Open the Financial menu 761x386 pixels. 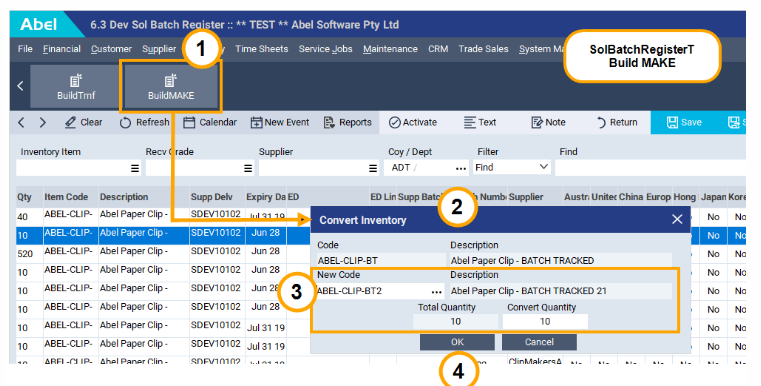coord(62,49)
